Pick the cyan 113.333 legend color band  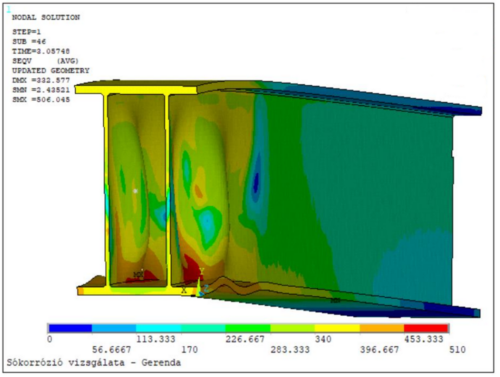(159, 328)
